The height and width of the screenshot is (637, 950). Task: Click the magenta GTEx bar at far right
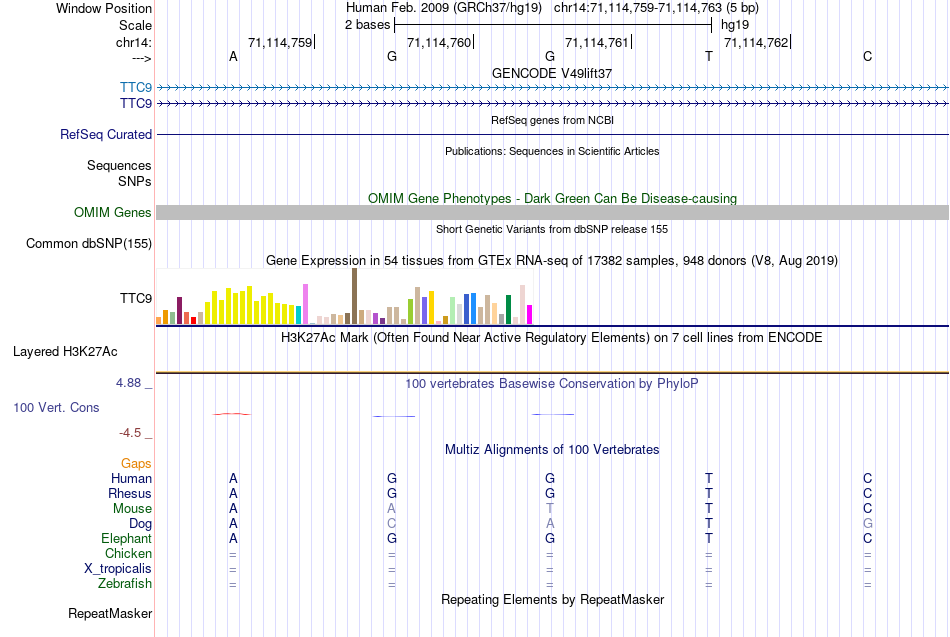(529, 315)
